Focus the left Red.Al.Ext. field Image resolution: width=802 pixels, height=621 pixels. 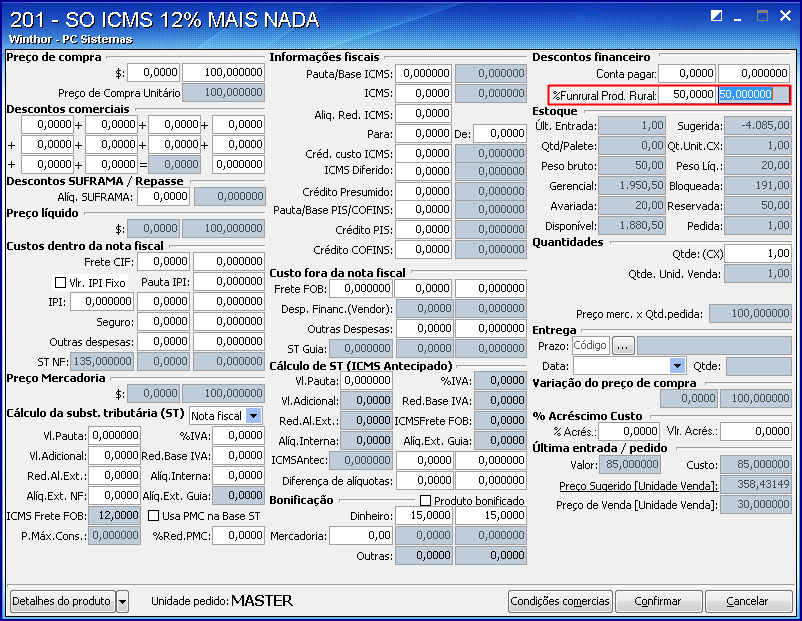(x=115, y=476)
